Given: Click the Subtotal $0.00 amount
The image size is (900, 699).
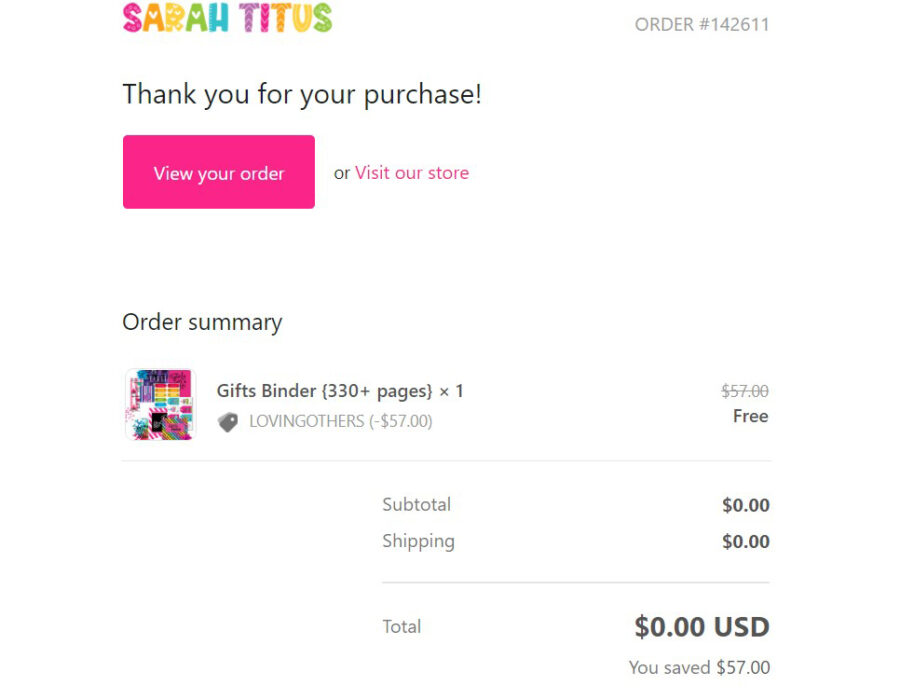Looking at the screenshot, I should click(746, 506).
